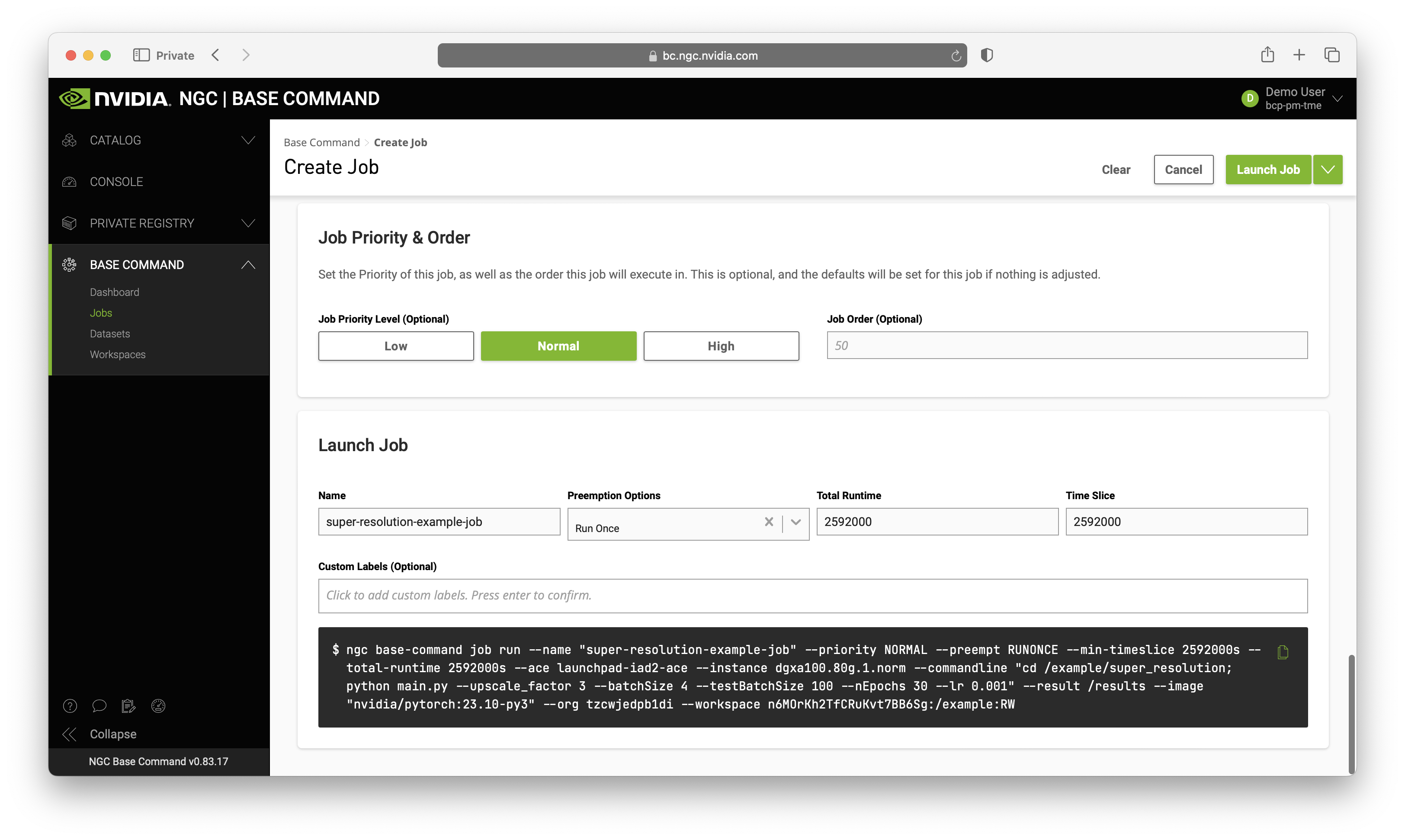Screen dimensions: 1405x840
Task: Open the Demo User account menu chevron
Action: pos(1338,99)
